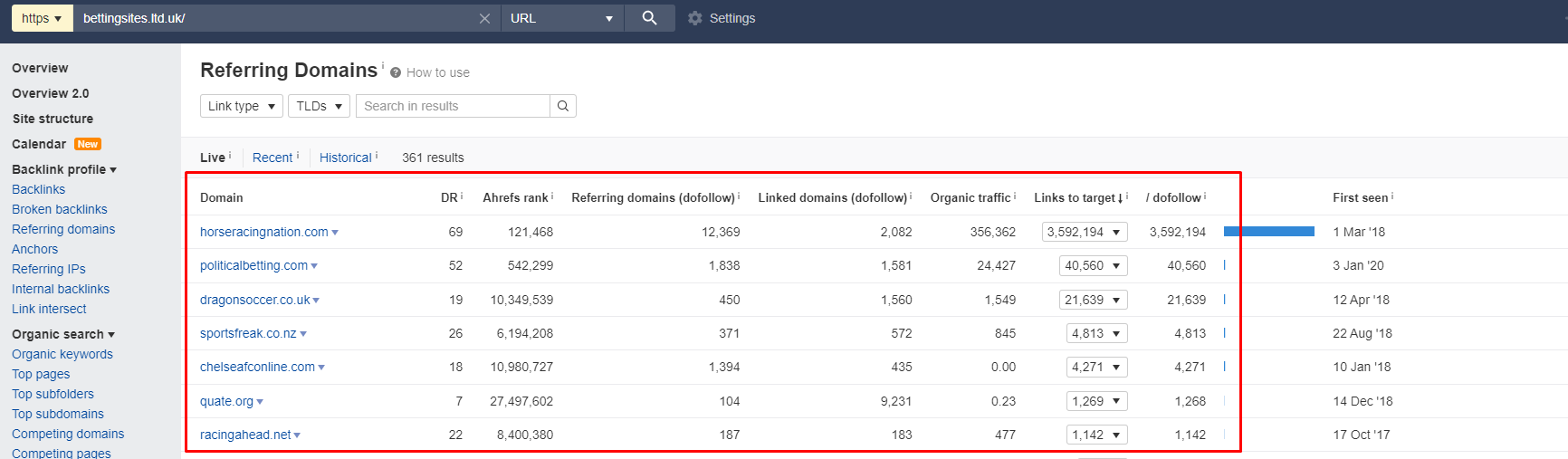This screenshot has height=459, width=1568.
Task: Click horseracingnation.com domain link
Action: coord(264,232)
